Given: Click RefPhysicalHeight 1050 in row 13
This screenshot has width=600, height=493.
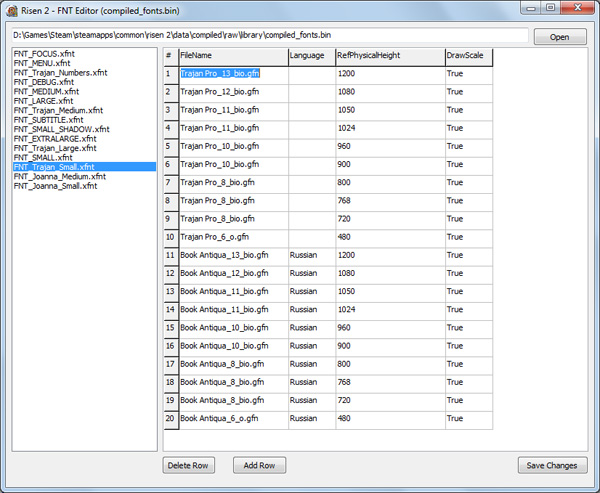Looking at the screenshot, I should [390, 293].
